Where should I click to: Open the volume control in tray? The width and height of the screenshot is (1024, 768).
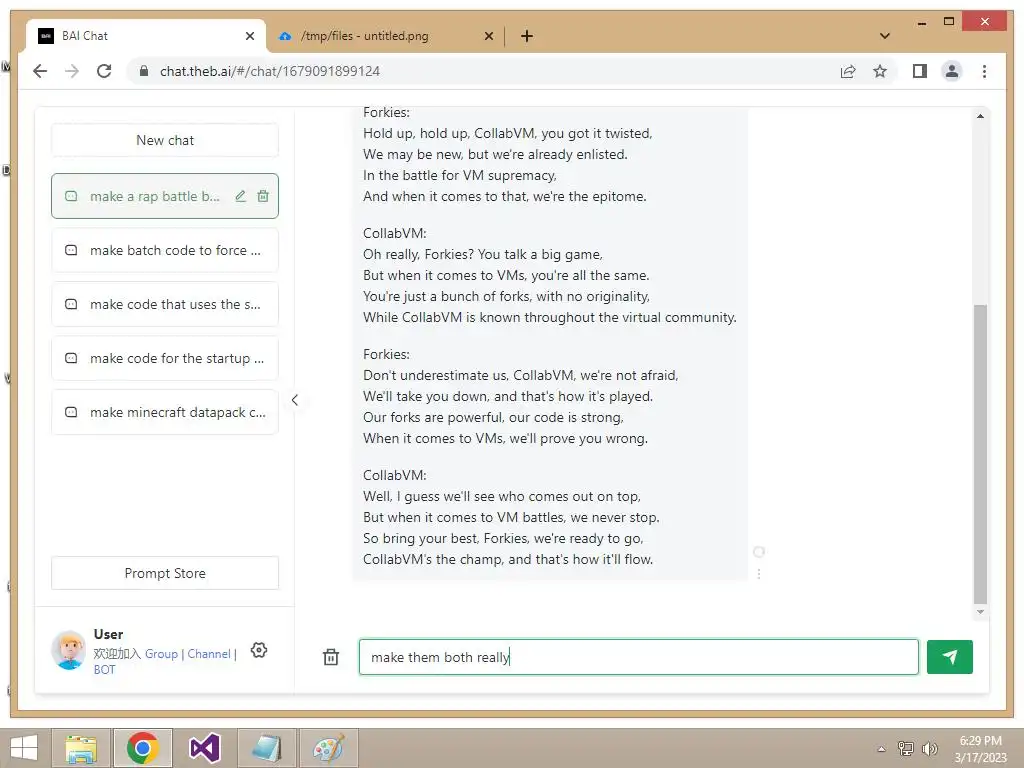point(929,749)
